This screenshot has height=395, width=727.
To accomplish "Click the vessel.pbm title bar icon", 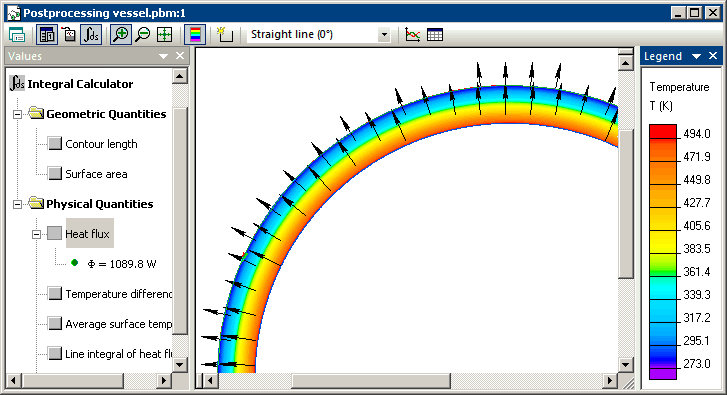I will 14,13.
